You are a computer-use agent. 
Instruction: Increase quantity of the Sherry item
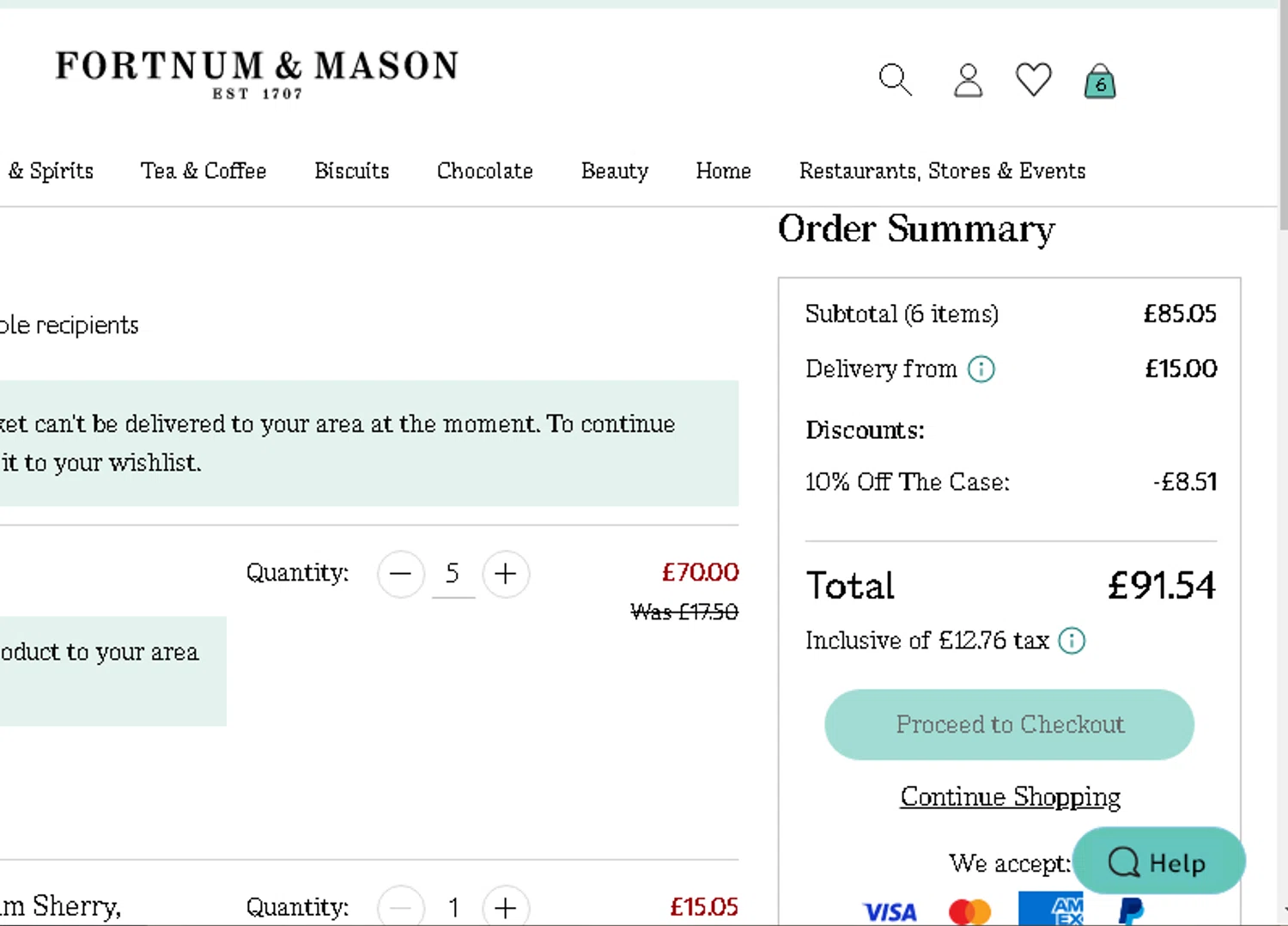506,907
